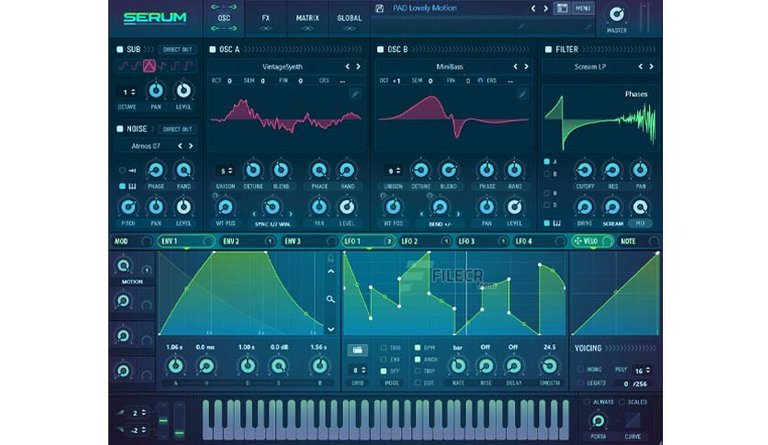Click the OSC B Blend knob

pyautogui.click(x=448, y=170)
